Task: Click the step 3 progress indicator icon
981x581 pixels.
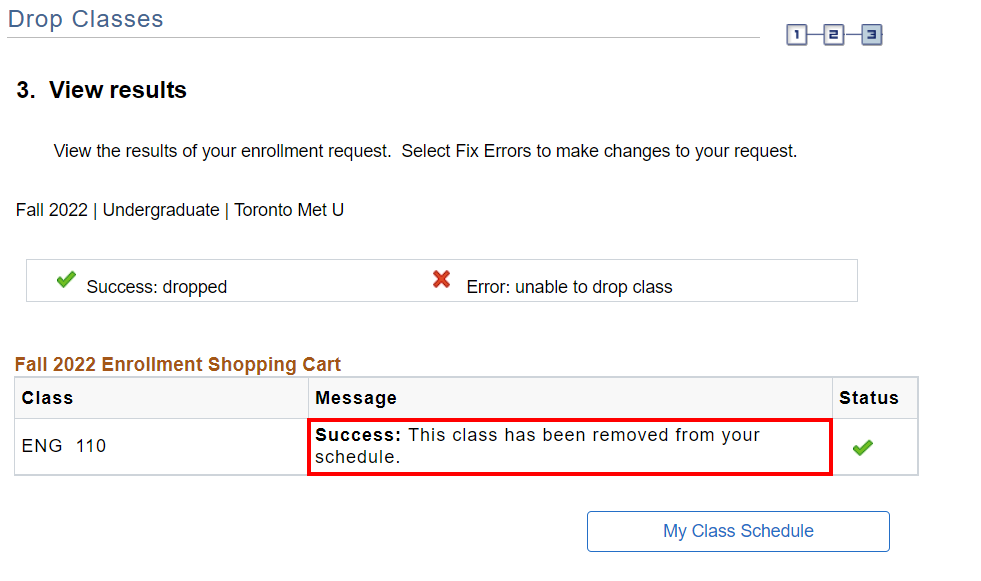Action: 872,36
